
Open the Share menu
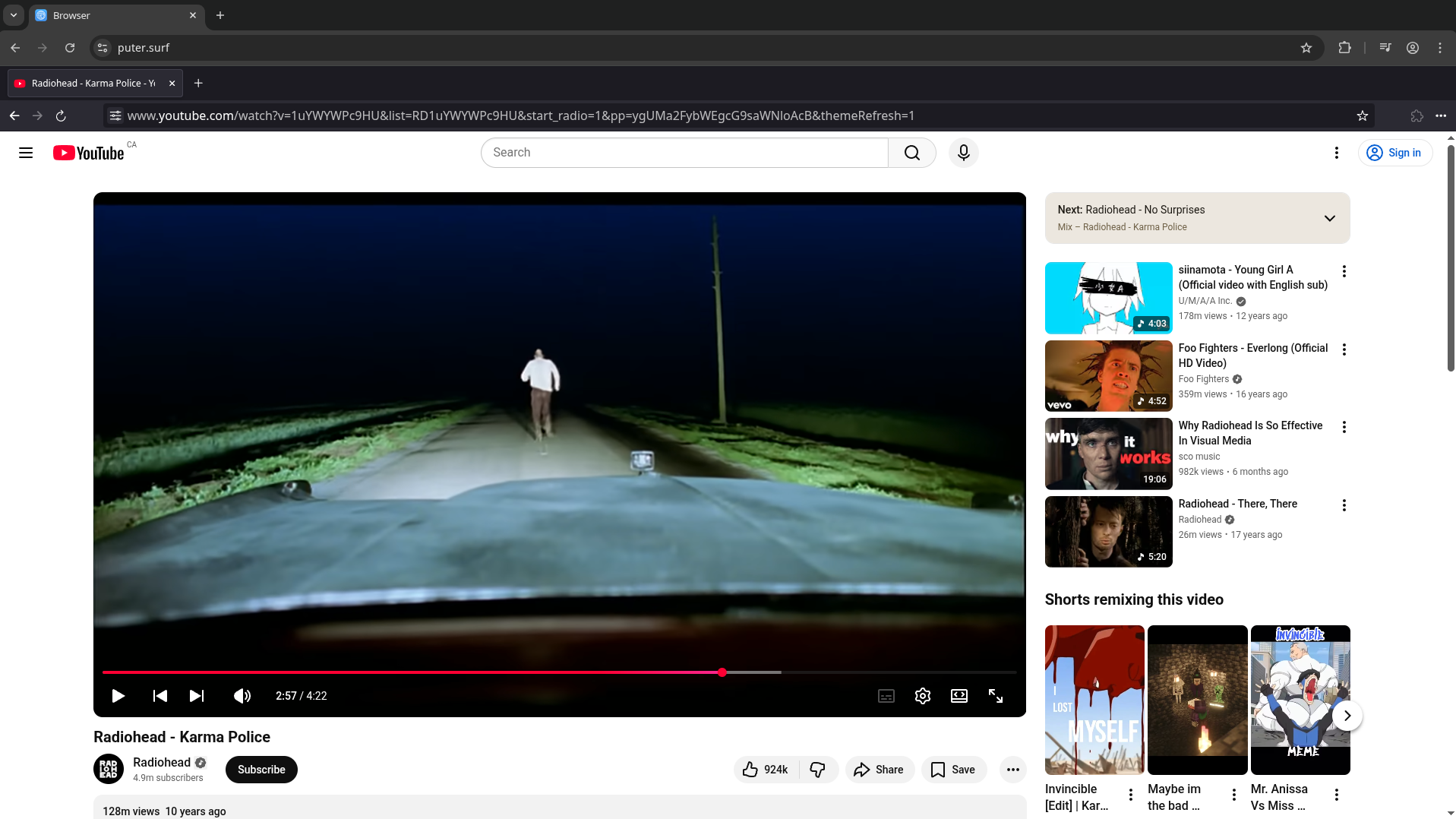879,769
